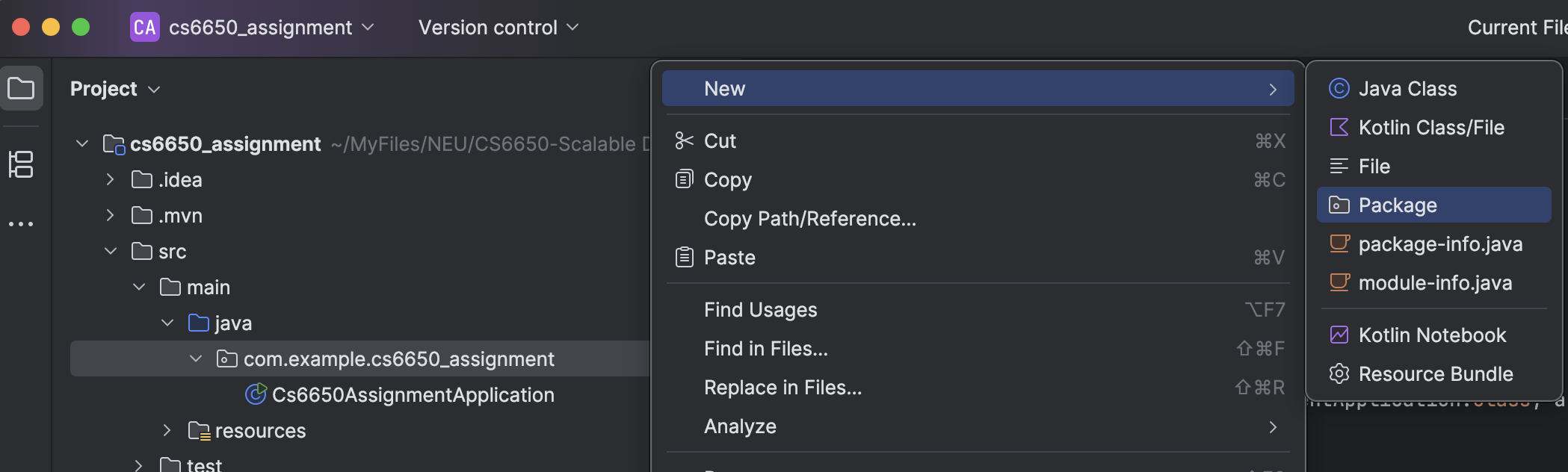Click the Kotlin Class/File icon

click(x=1339, y=128)
